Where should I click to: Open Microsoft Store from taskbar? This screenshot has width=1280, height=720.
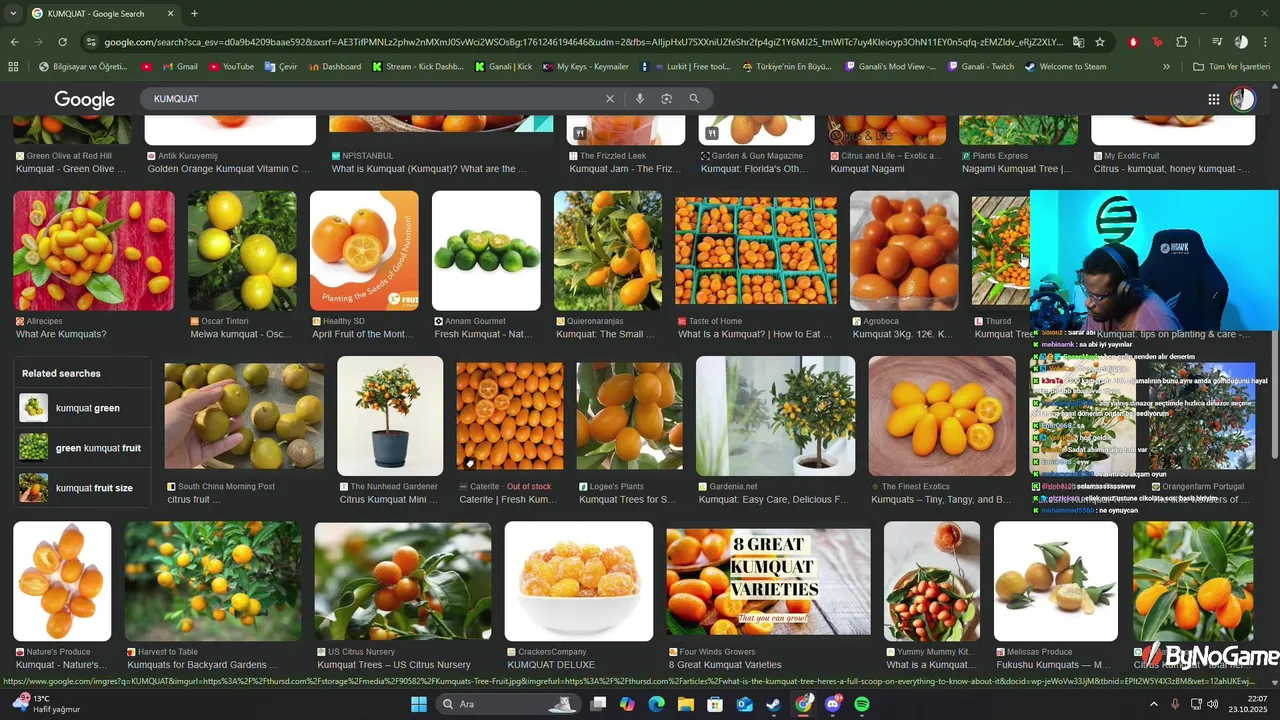(x=715, y=704)
